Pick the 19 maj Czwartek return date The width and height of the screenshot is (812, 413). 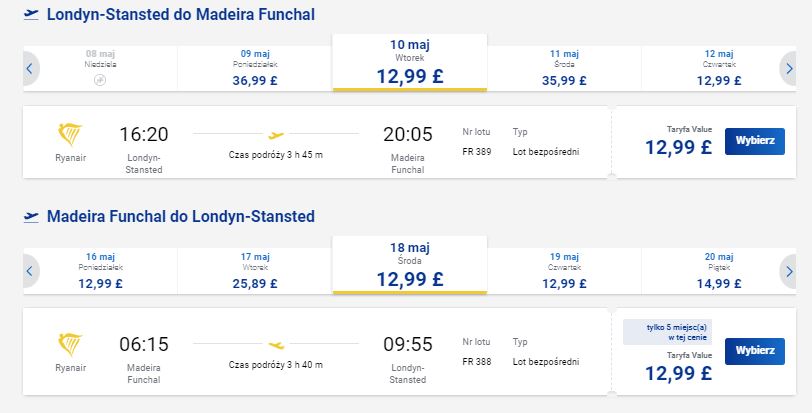[564, 271]
